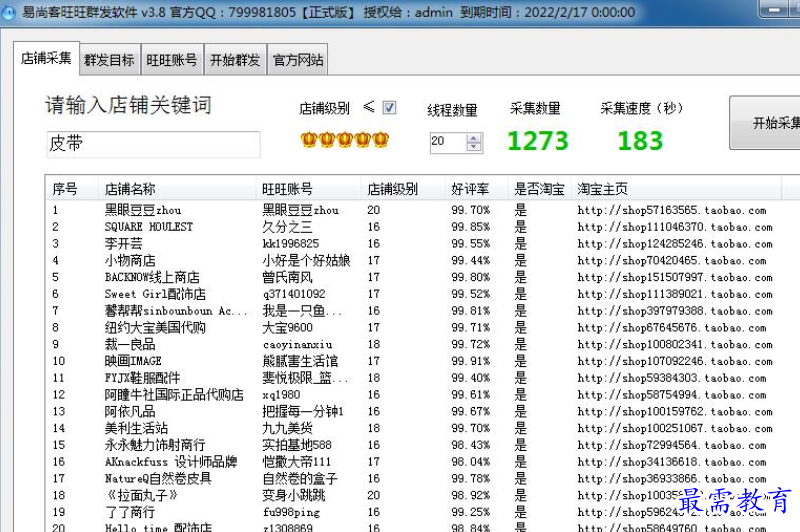Sort by 店铺级别 column header
The width and height of the screenshot is (800, 532).
[x=403, y=189]
